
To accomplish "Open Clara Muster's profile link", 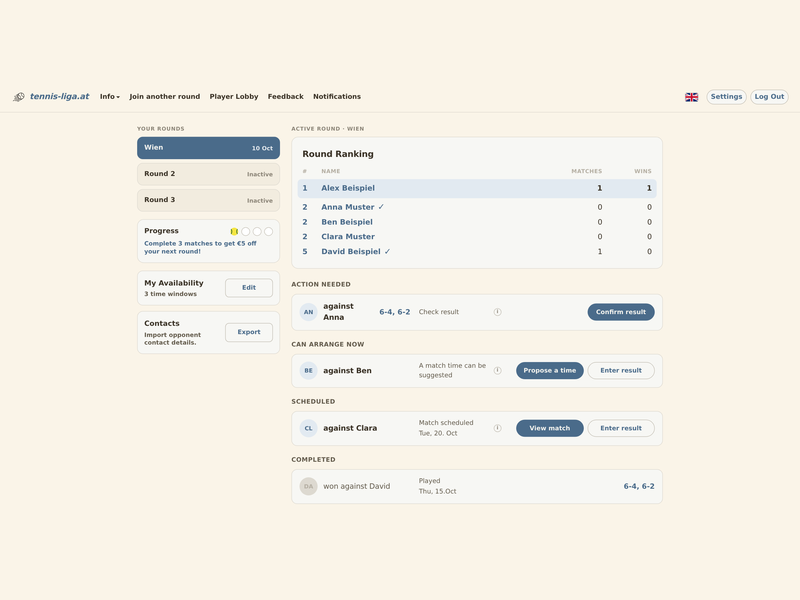I will click(348, 237).
